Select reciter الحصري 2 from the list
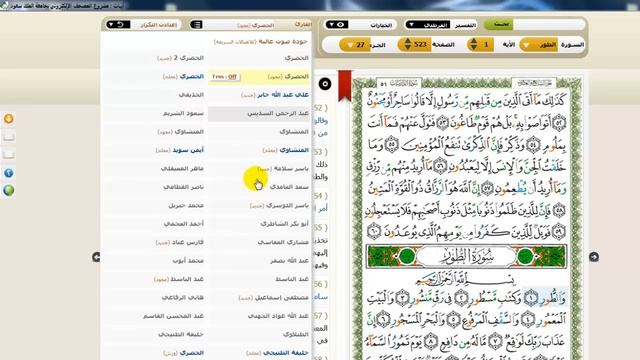This screenshot has width=640, height=360. pyautogui.click(x=180, y=58)
